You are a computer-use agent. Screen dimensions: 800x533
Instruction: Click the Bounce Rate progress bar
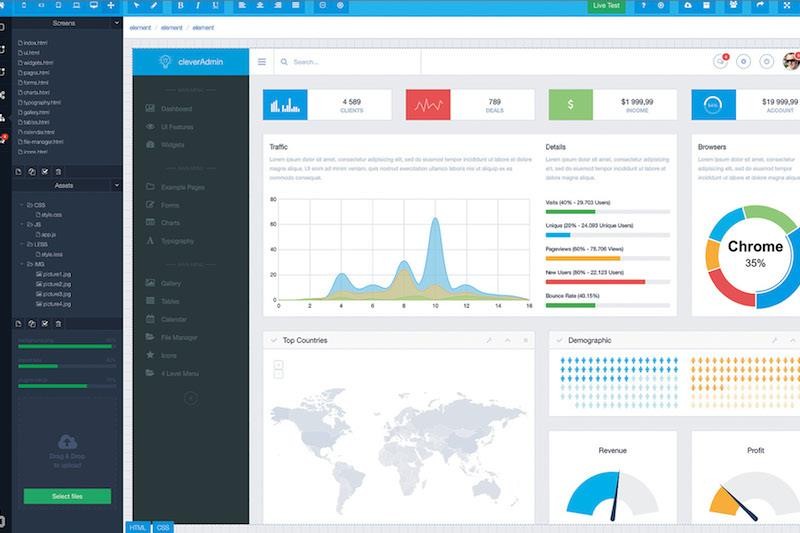pos(608,306)
